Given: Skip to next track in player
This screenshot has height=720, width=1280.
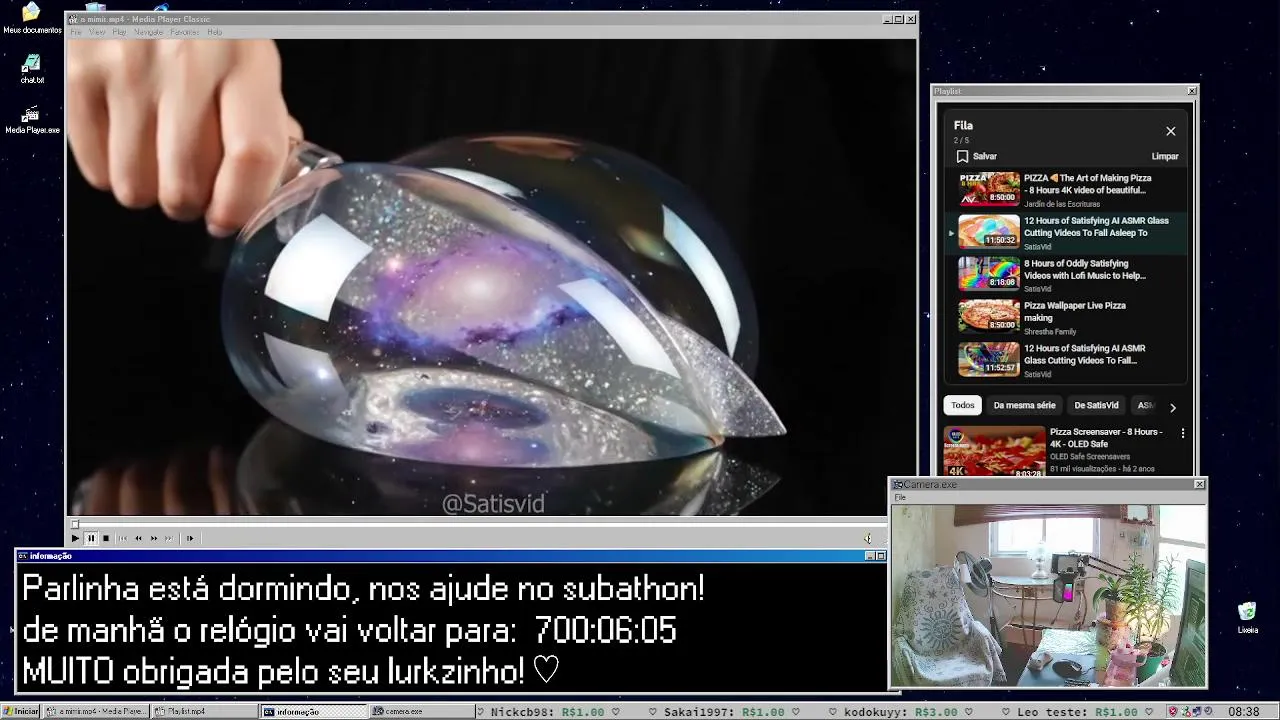Looking at the screenshot, I should [168, 538].
